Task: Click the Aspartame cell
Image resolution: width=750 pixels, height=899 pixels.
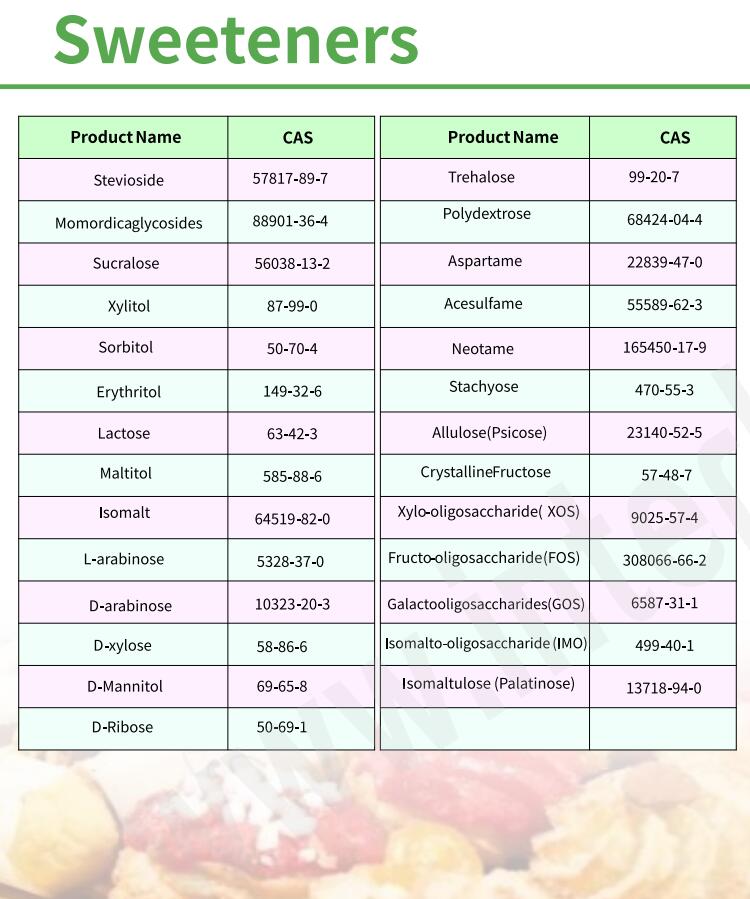Action: pyautogui.click(x=485, y=261)
